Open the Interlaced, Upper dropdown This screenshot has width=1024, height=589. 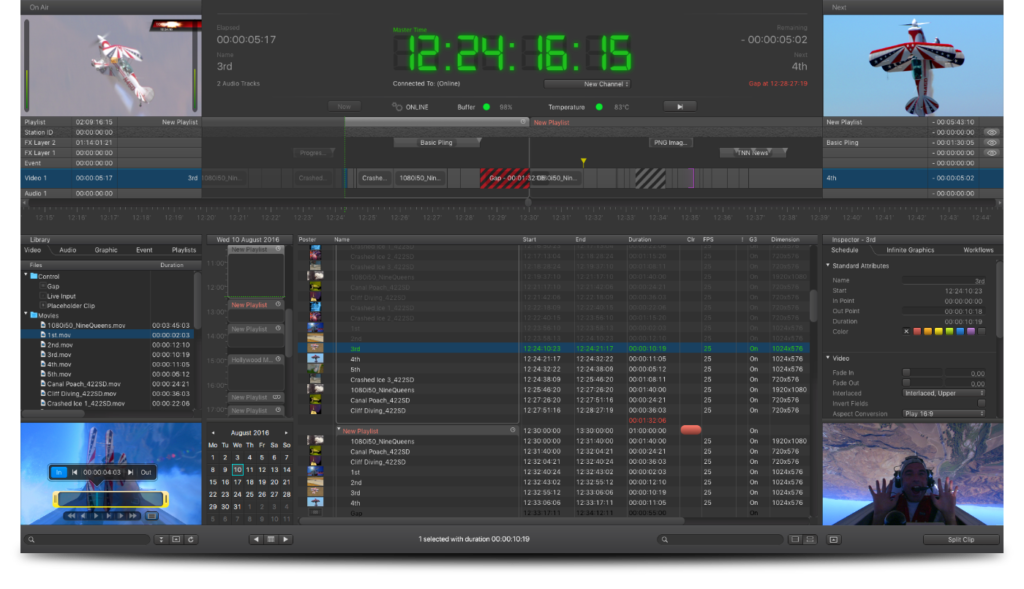click(944, 393)
